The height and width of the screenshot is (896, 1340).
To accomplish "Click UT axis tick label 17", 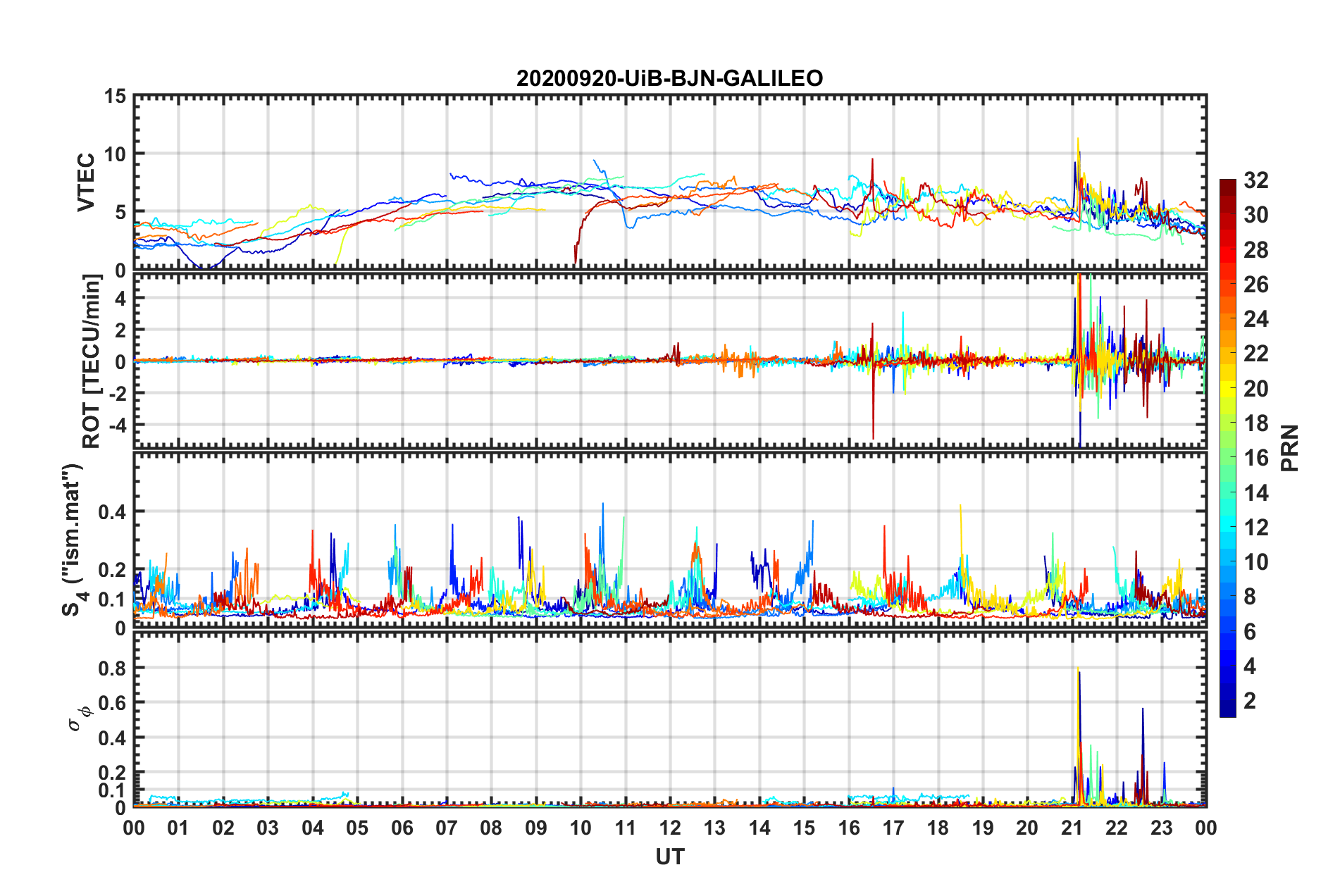I will 893,828.
